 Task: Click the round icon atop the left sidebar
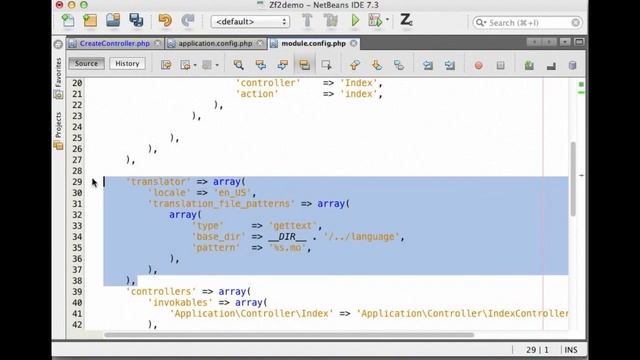click(x=58, y=44)
